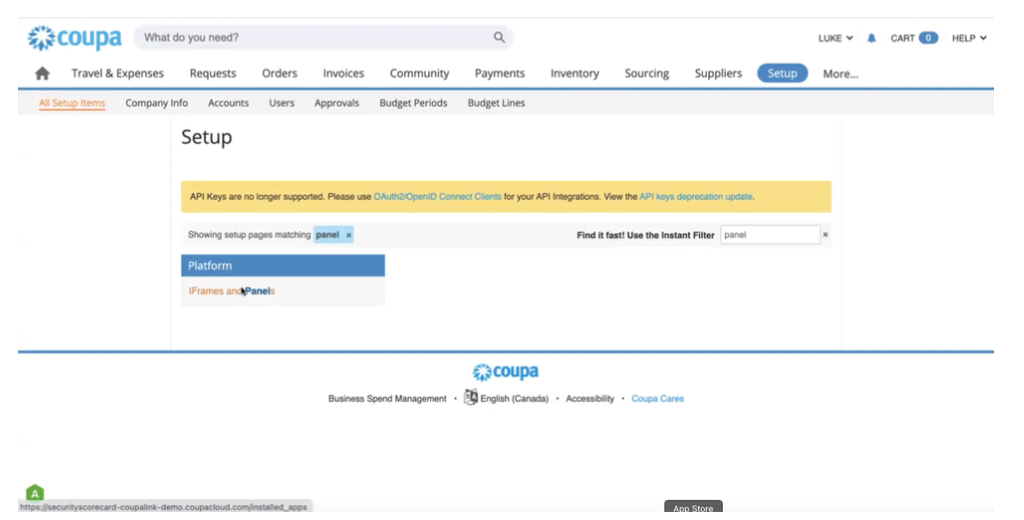Open Budget Lines submenu item
Screen dimensions: 1024x520
pyautogui.click(x=496, y=103)
